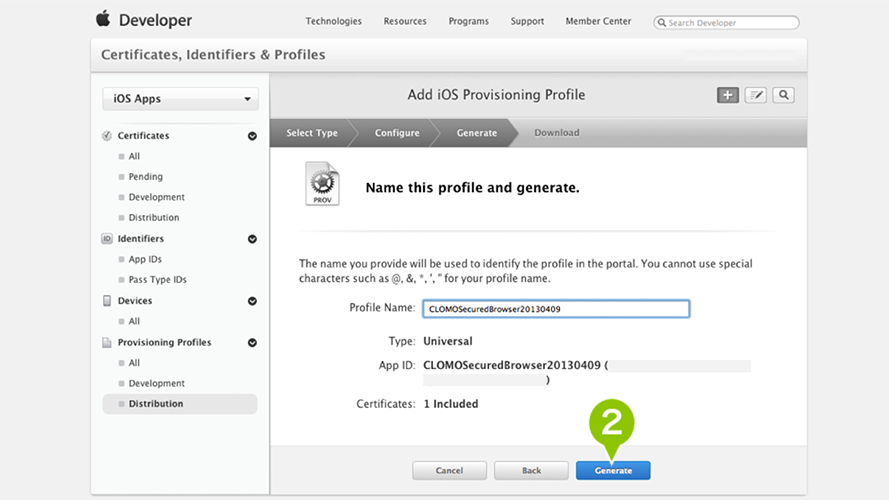889x500 pixels.
Task: Click the "Add iOS Provisioning Profile" title
Action: point(496,95)
